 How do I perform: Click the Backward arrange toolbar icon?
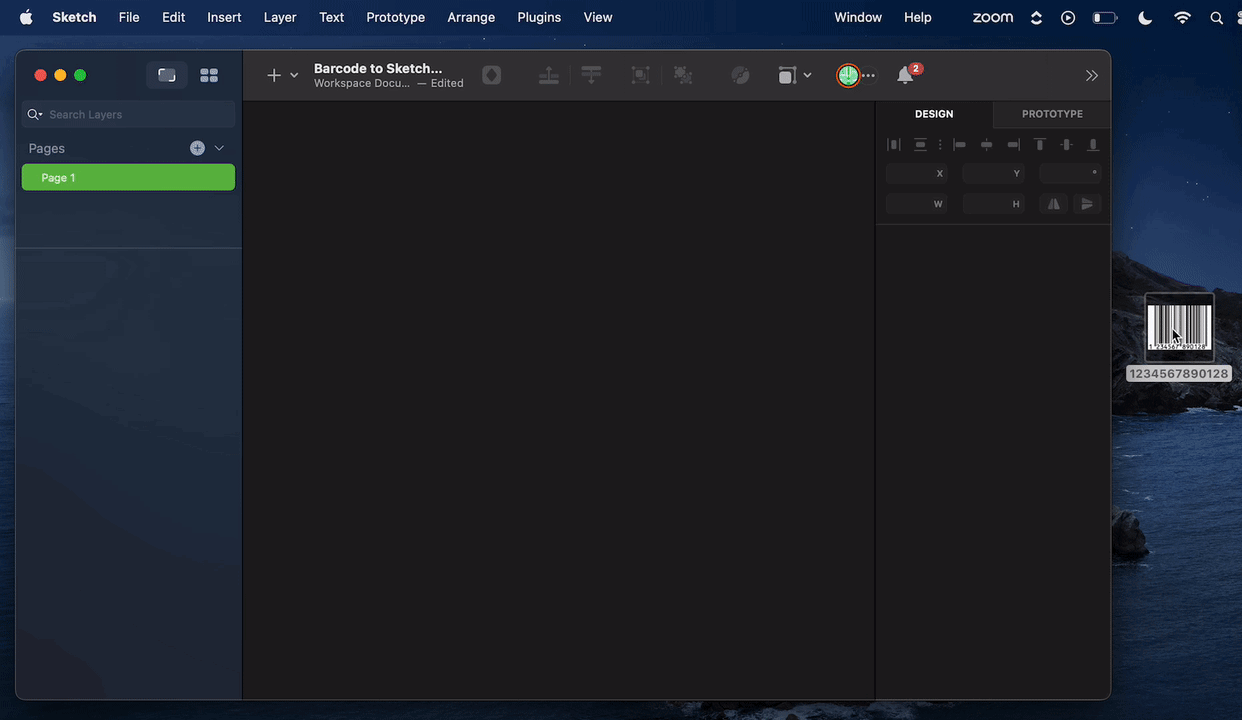(592, 75)
